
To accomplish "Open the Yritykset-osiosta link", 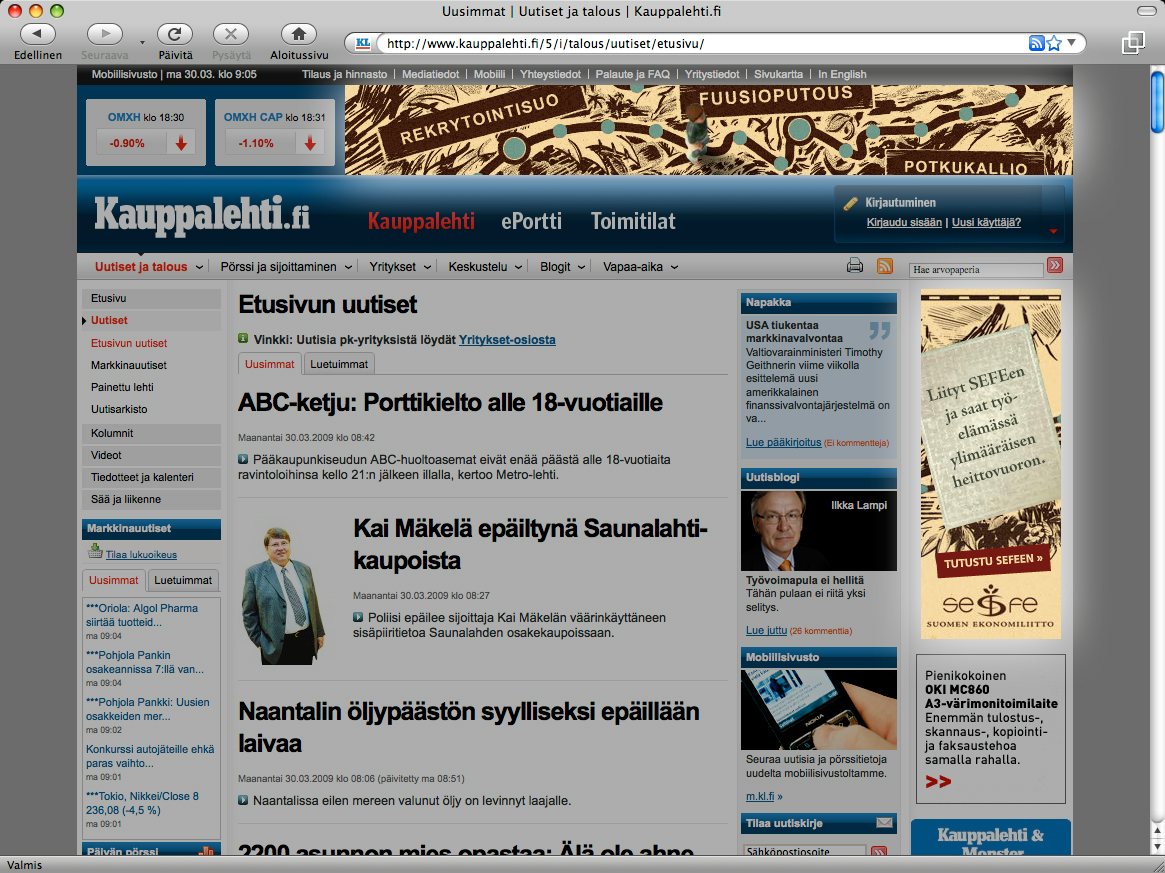I will click(507, 340).
